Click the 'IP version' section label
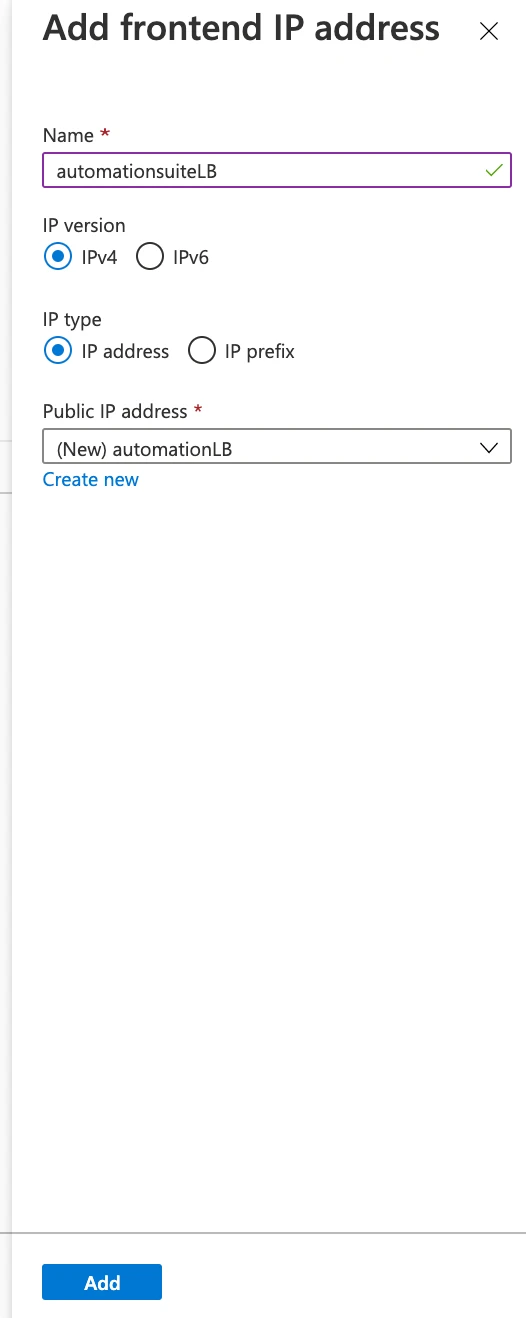 (x=84, y=226)
